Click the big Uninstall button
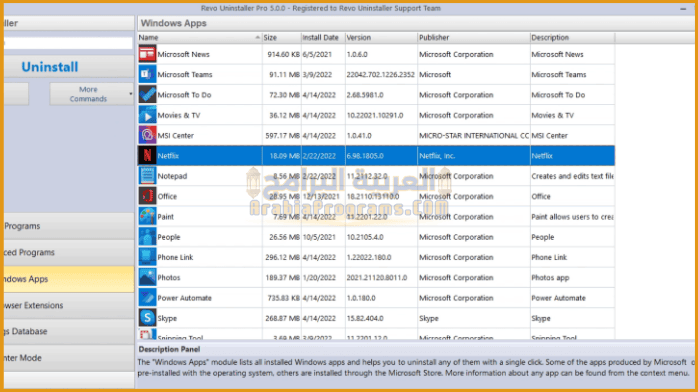 tap(68, 67)
